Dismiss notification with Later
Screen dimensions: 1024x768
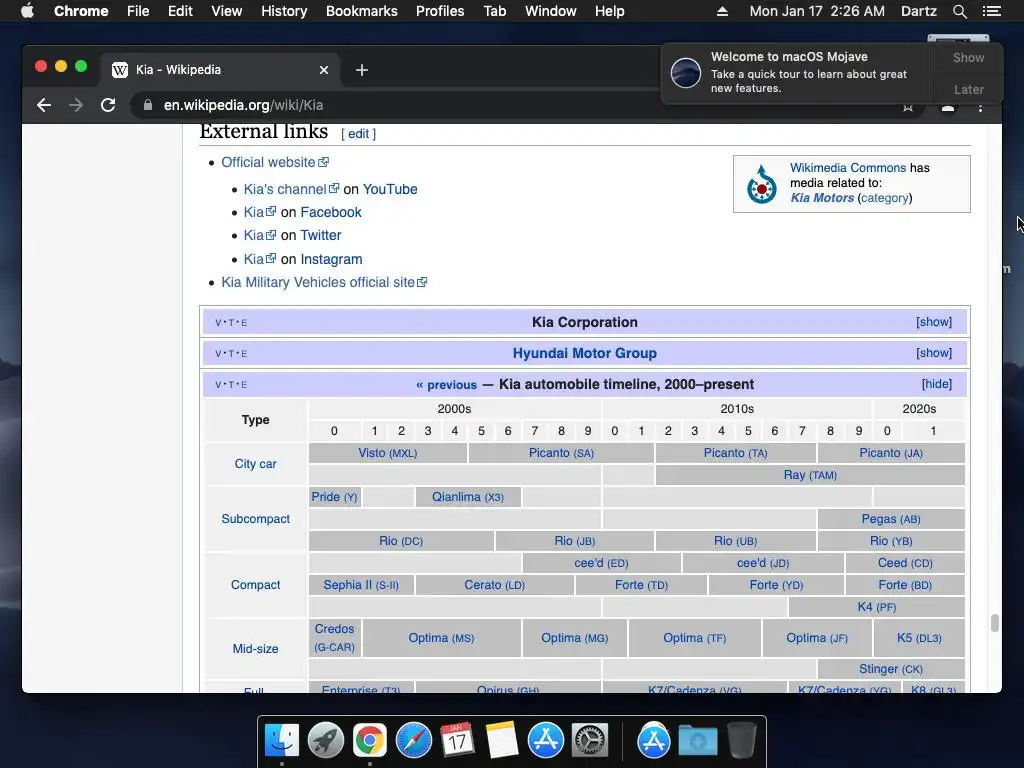pyautogui.click(x=968, y=89)
